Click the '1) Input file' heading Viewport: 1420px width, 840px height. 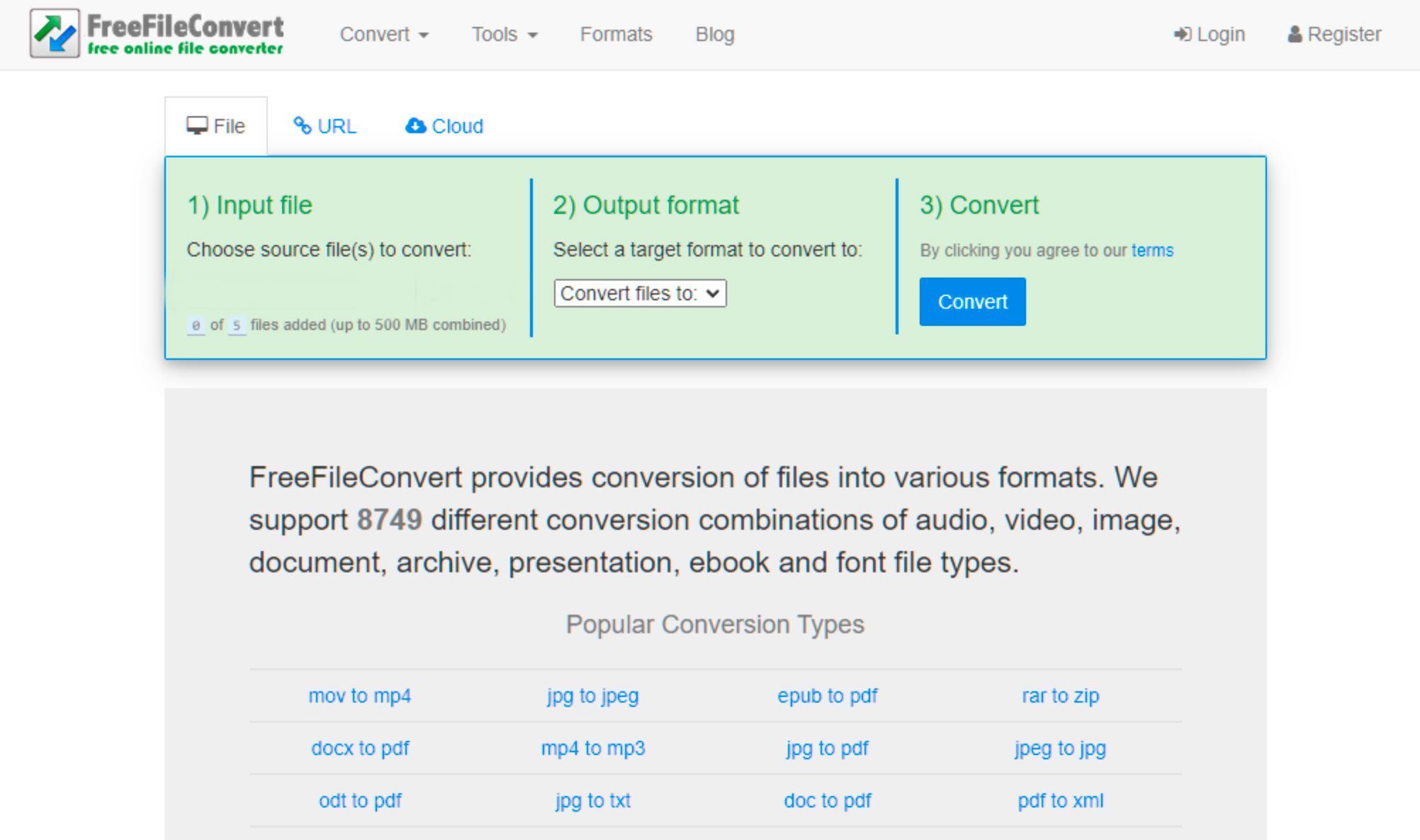tap(249, 205)
